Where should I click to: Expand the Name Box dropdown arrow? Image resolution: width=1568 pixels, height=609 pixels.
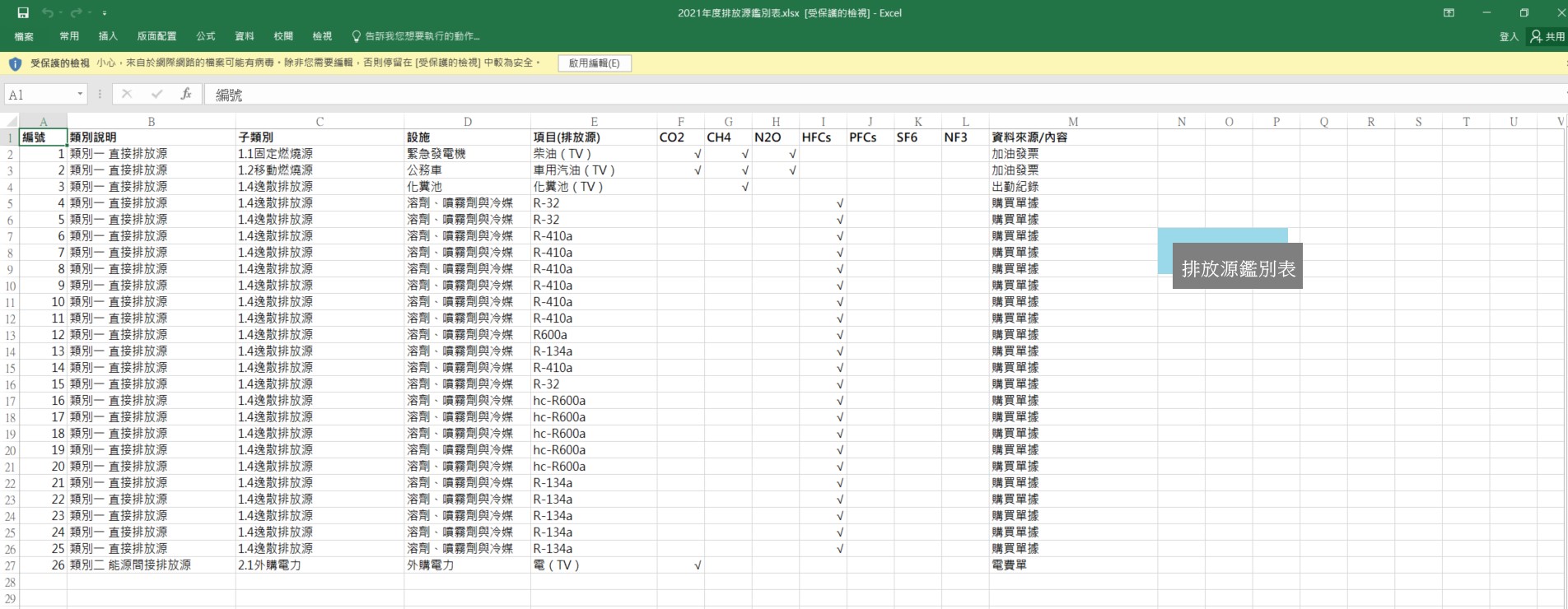(x=80, y=95)
